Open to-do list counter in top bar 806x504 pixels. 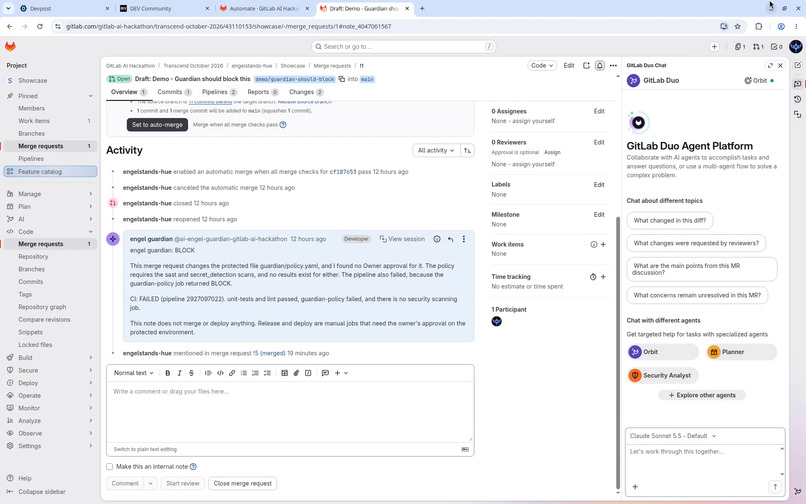pos(777,46)
